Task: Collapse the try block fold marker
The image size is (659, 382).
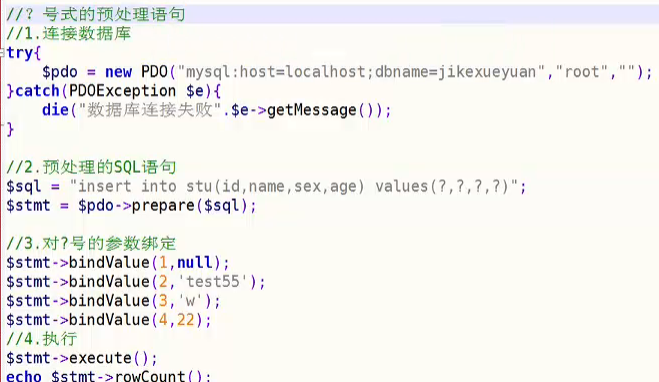Action: click(x=3, y=53)
